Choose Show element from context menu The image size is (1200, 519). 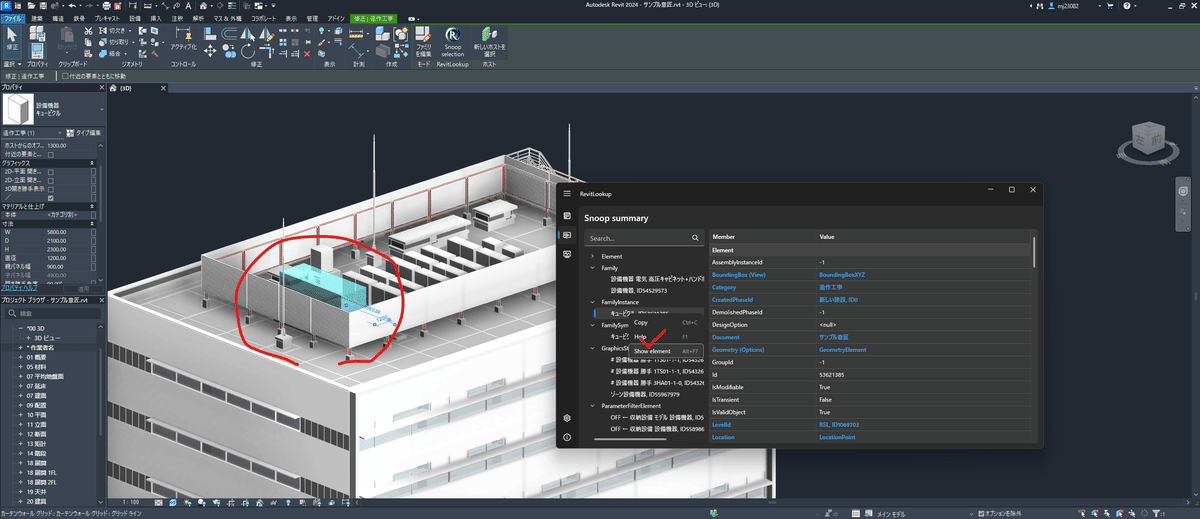click(652, 351)
